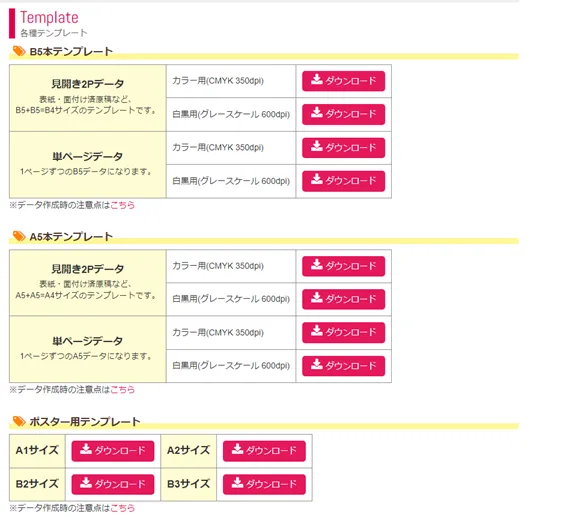This screenshot has height=523, width=567.
Task: Download A5 spread 2P grayscale template
Action: [x=343, y=299]
